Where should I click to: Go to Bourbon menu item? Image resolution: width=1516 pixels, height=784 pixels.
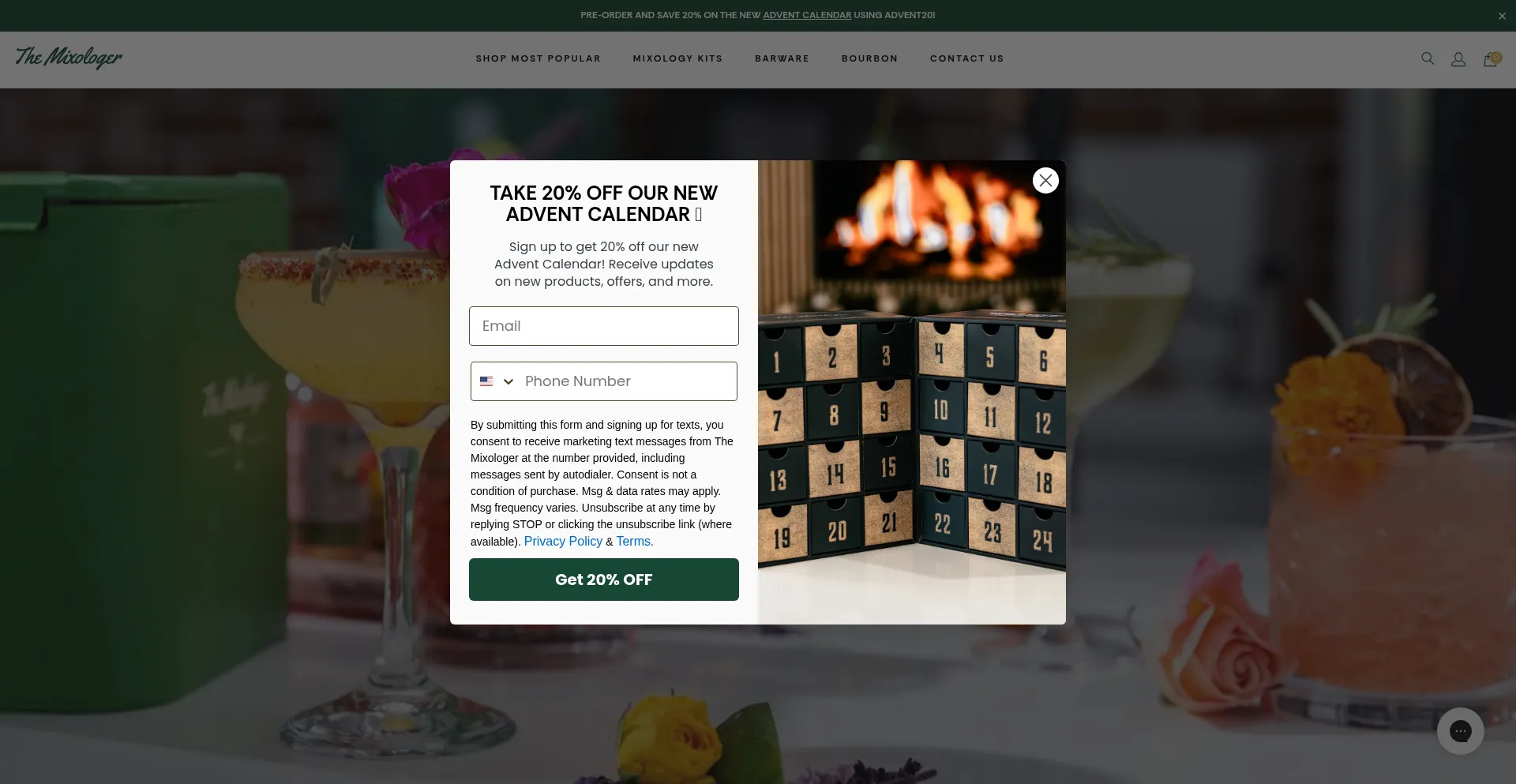(x=869, y=58)
